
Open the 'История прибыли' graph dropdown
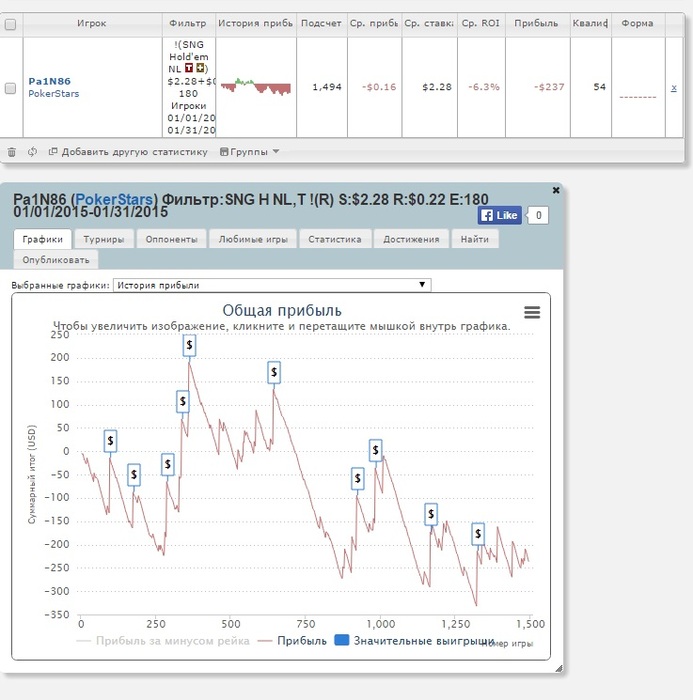click(272, 285)
